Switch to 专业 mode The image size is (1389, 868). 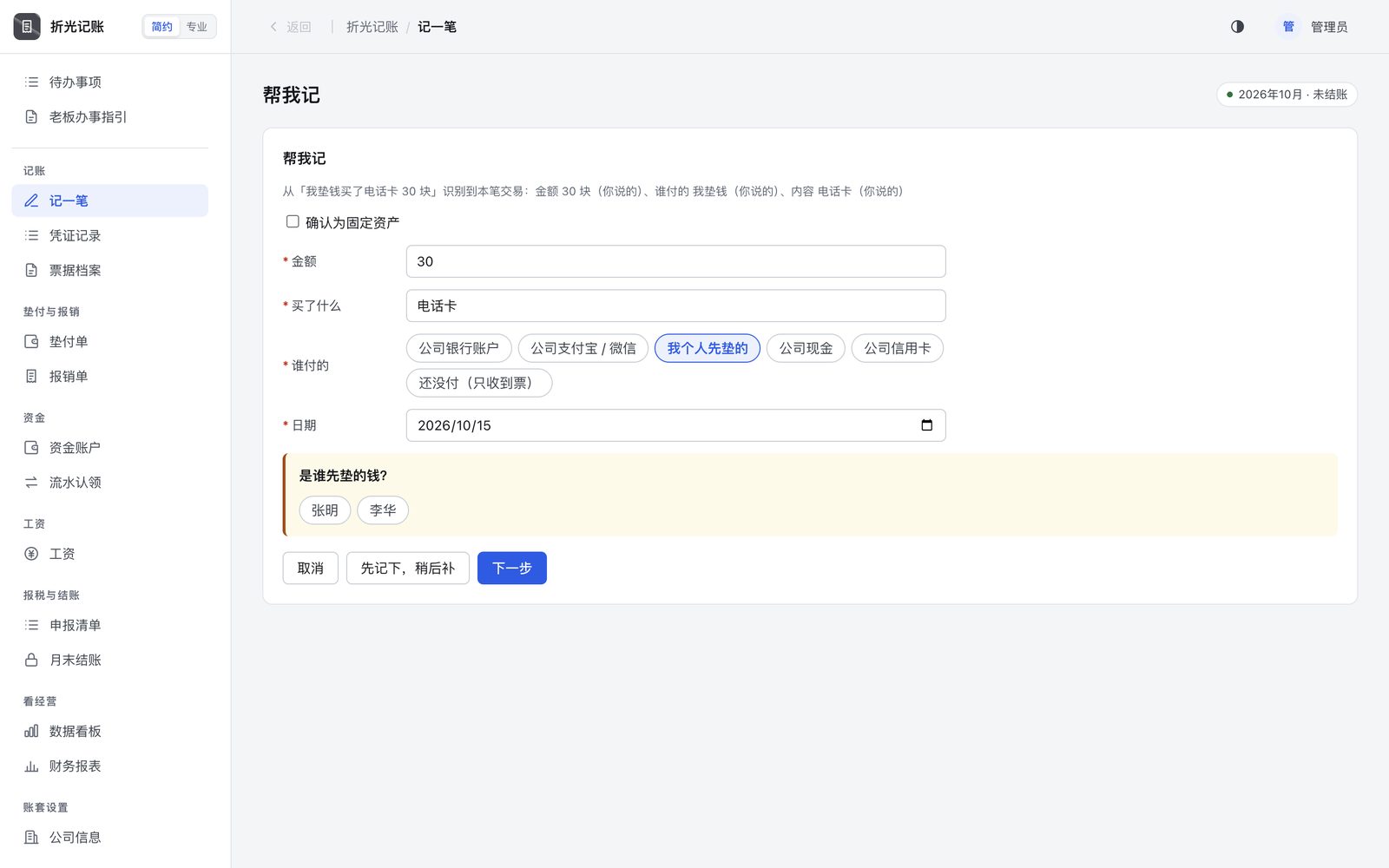point(197,27)
